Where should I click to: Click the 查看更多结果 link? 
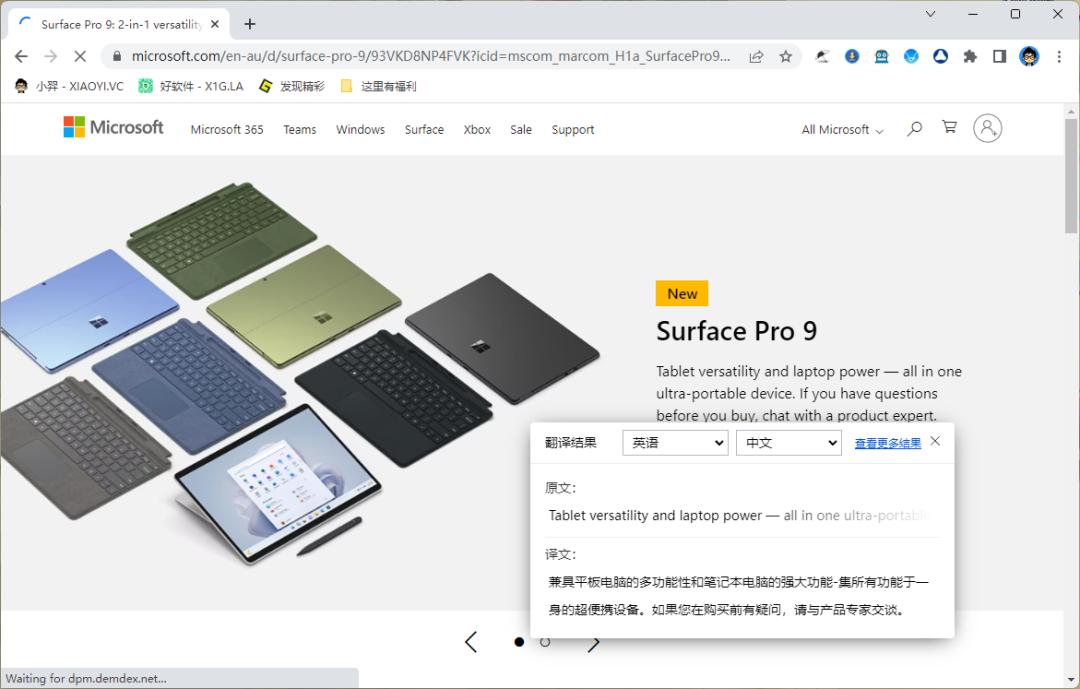[887, 442]
